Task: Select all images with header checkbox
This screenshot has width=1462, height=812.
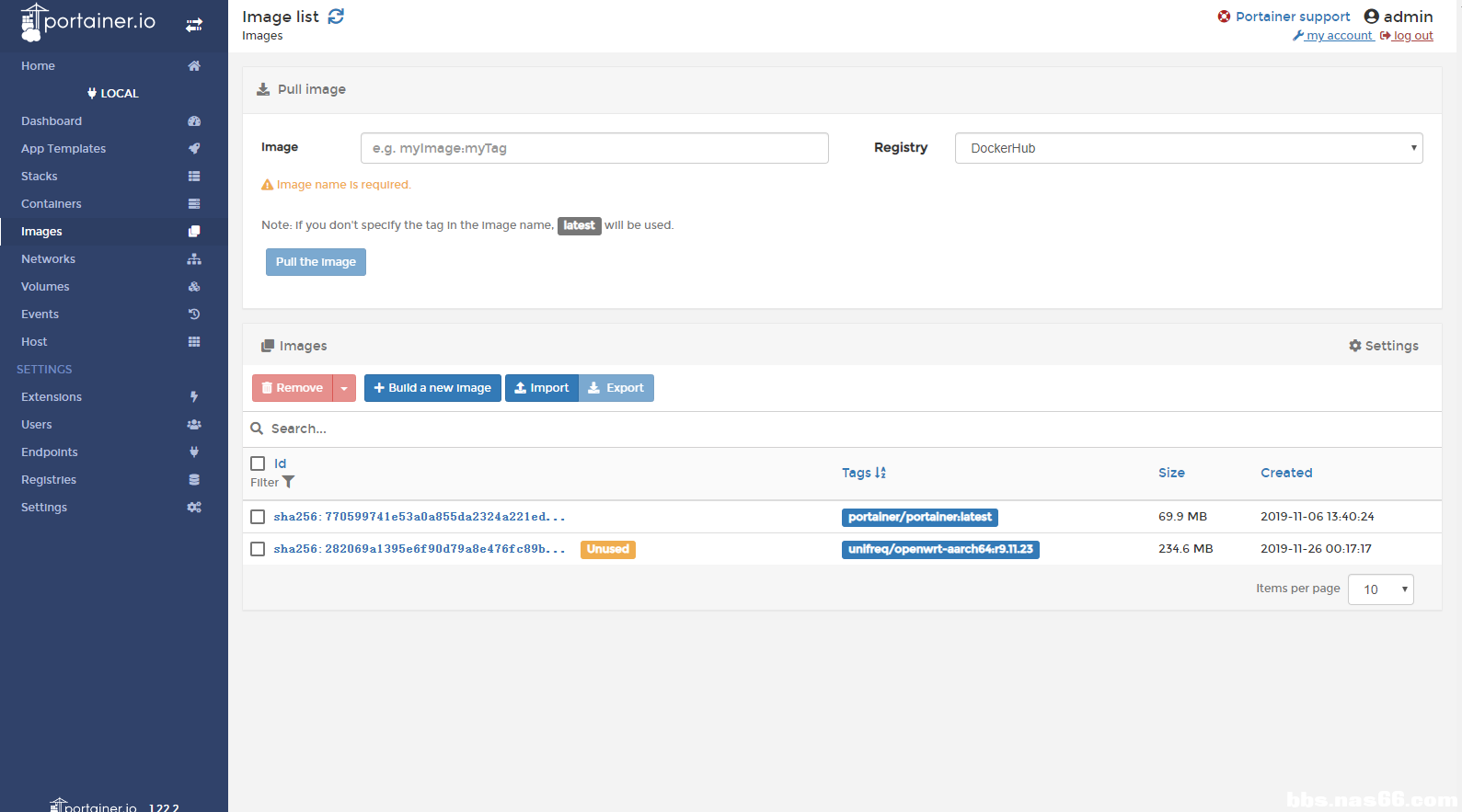Action: click(x=258, y=463)
